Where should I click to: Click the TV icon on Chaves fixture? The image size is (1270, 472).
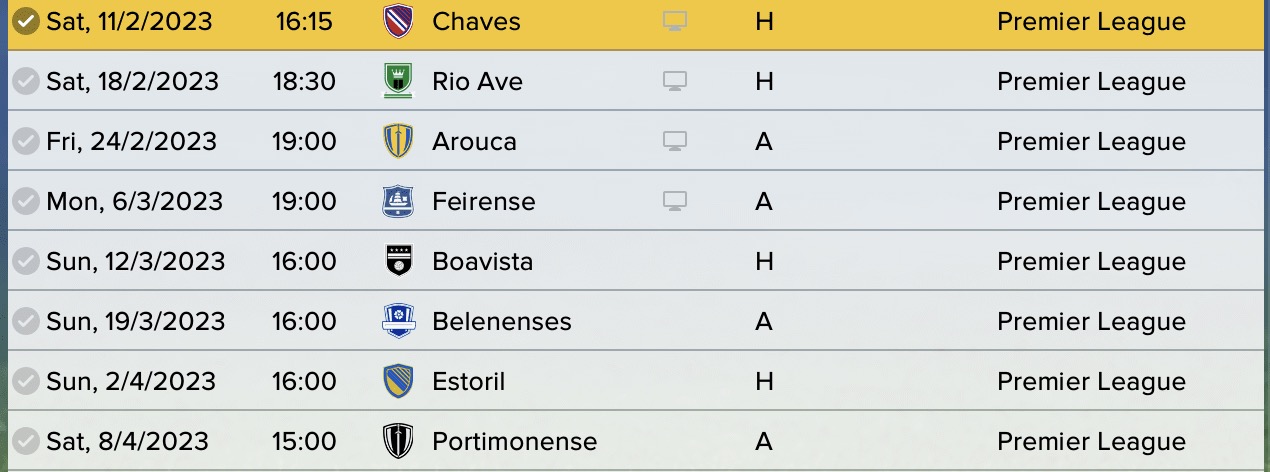[675, 22]
